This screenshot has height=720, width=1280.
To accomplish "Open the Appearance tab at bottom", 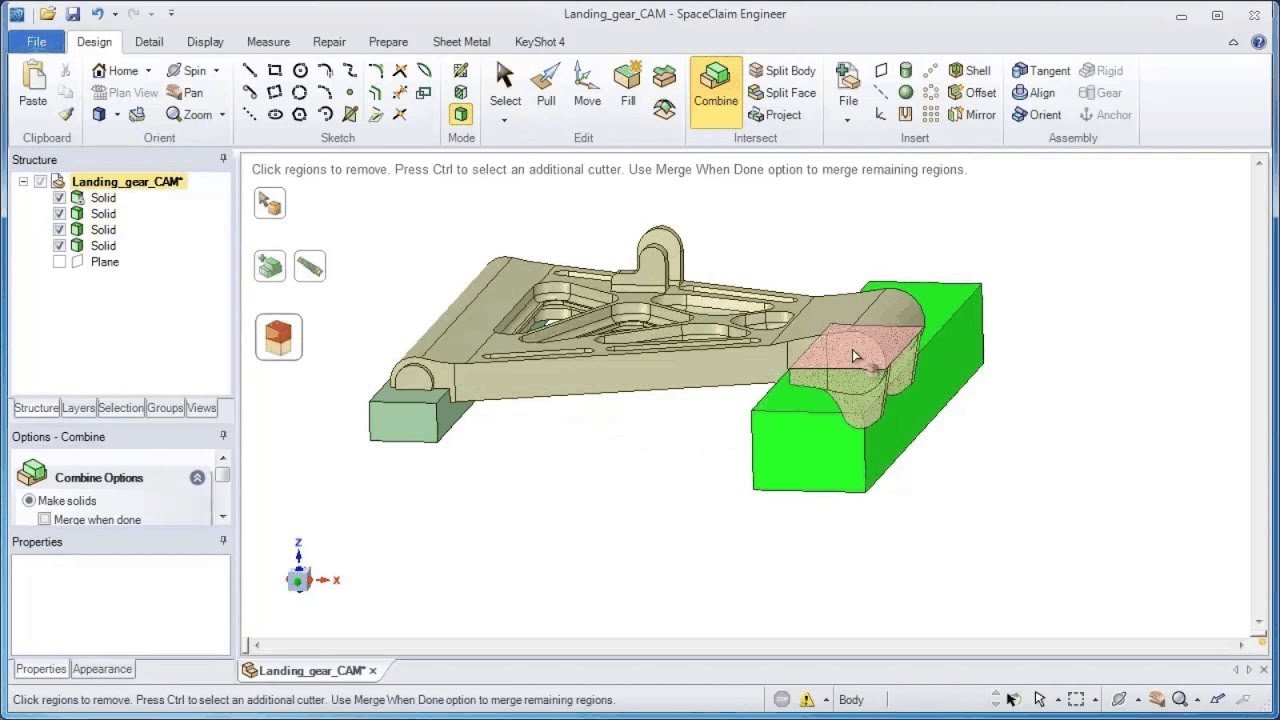I will (x=102, y=669).
